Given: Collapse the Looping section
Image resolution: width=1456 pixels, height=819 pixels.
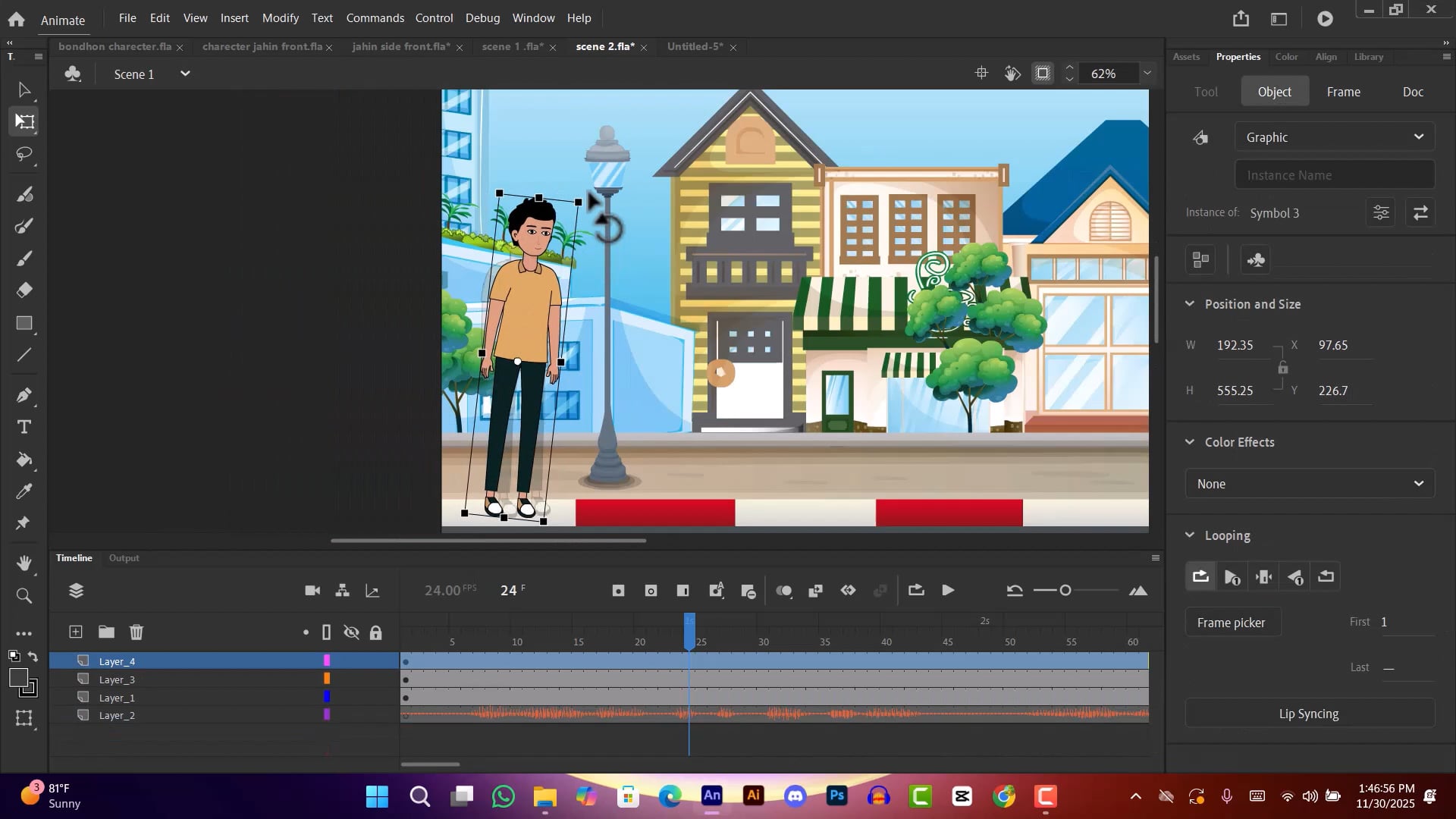Looking at the screenshot, I should point(1189,535).
